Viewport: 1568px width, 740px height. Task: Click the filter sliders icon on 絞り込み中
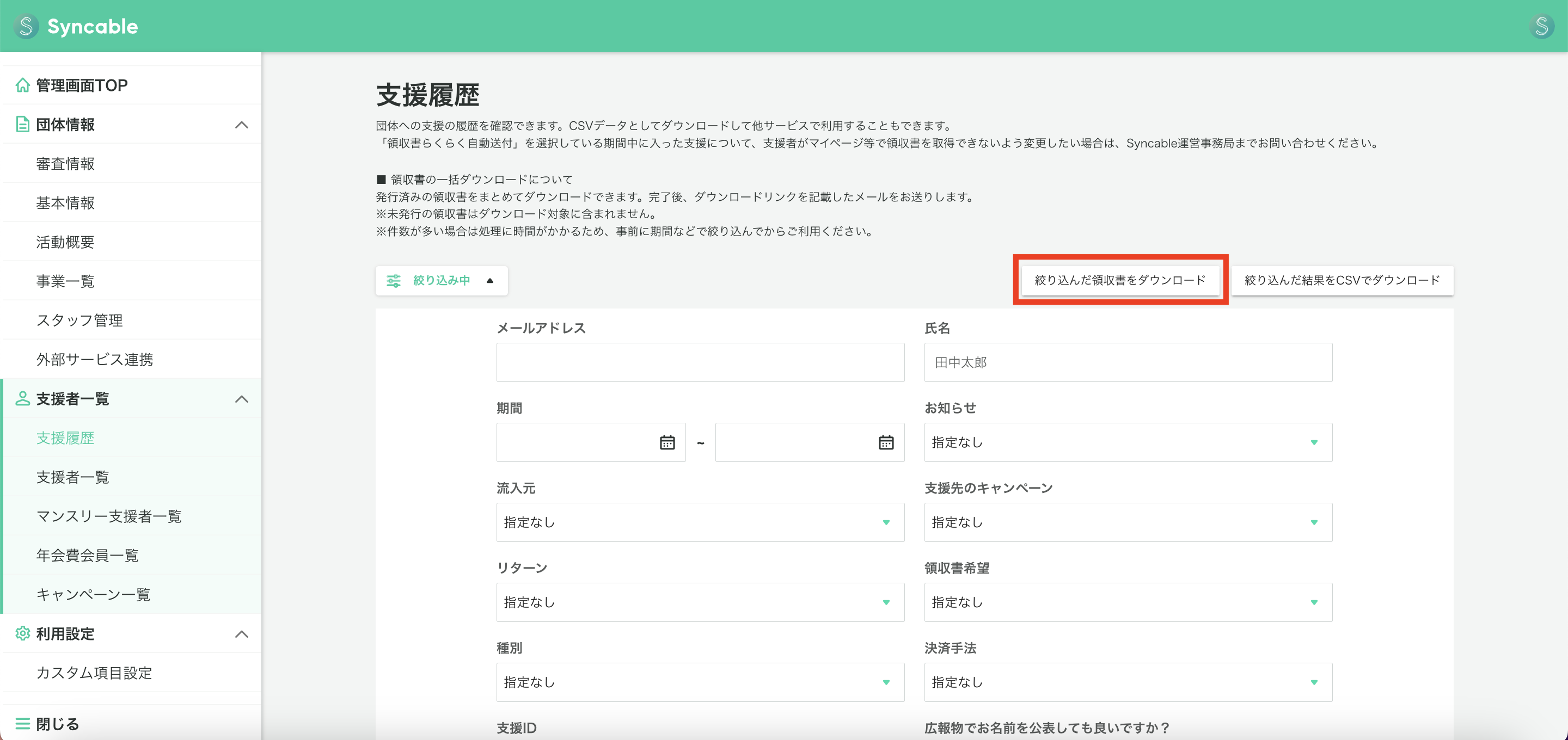coord(394,281)
